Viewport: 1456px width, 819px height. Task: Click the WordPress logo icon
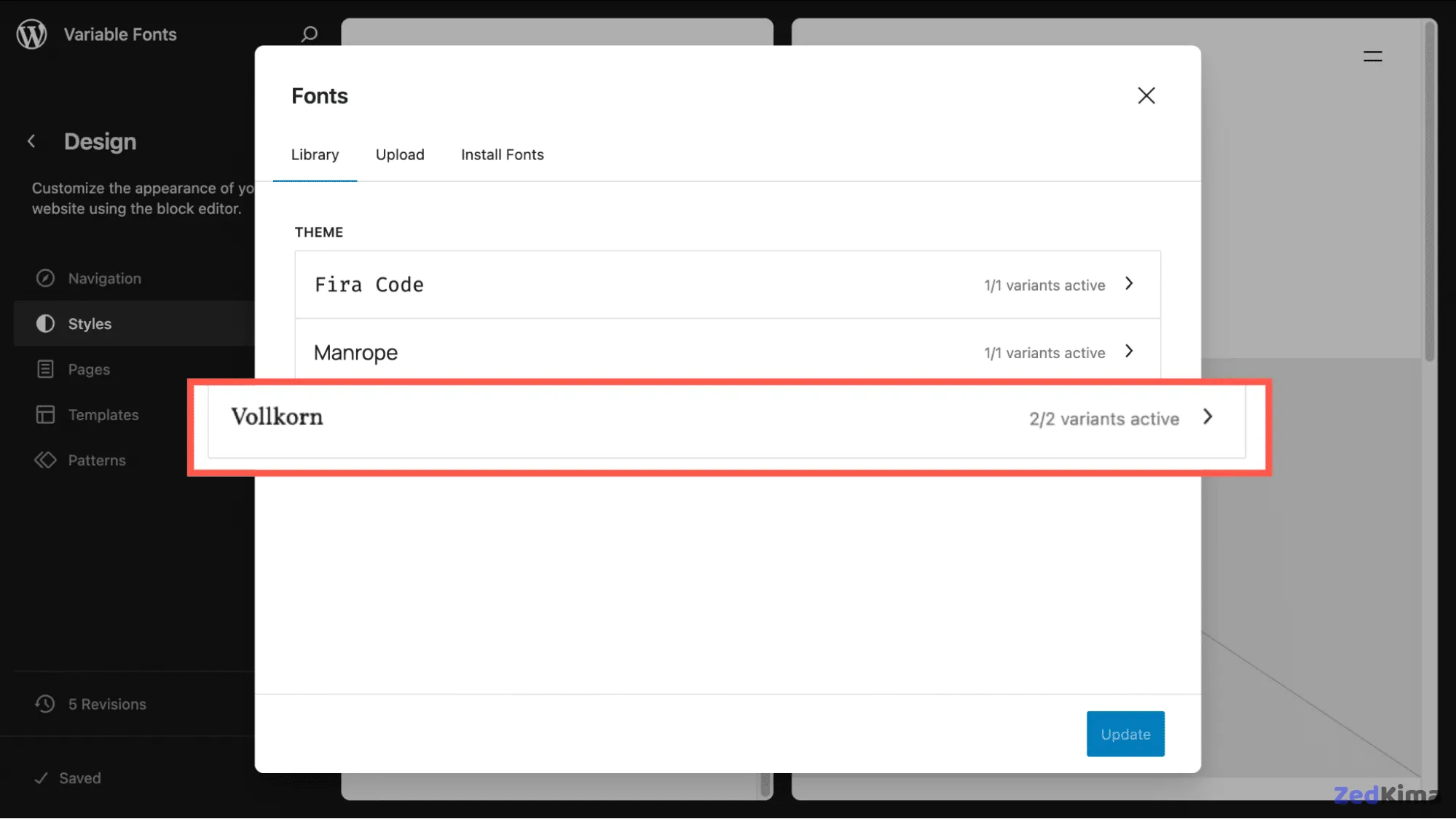click(31, 34)
